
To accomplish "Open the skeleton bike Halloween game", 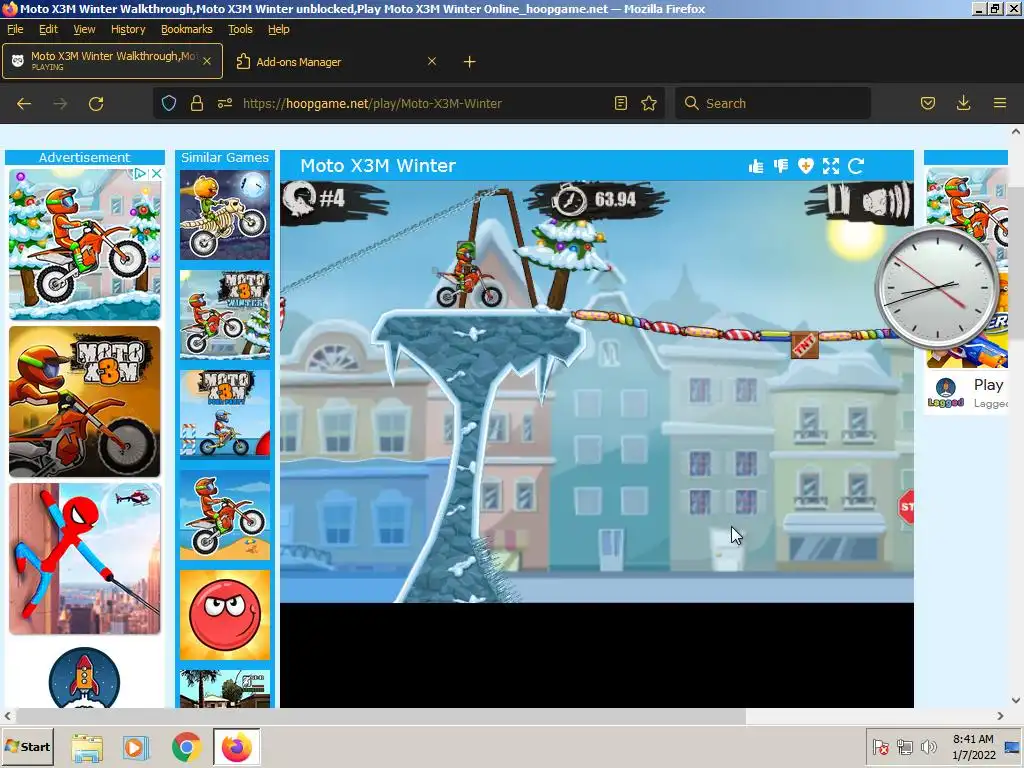I will pos(225,215).
